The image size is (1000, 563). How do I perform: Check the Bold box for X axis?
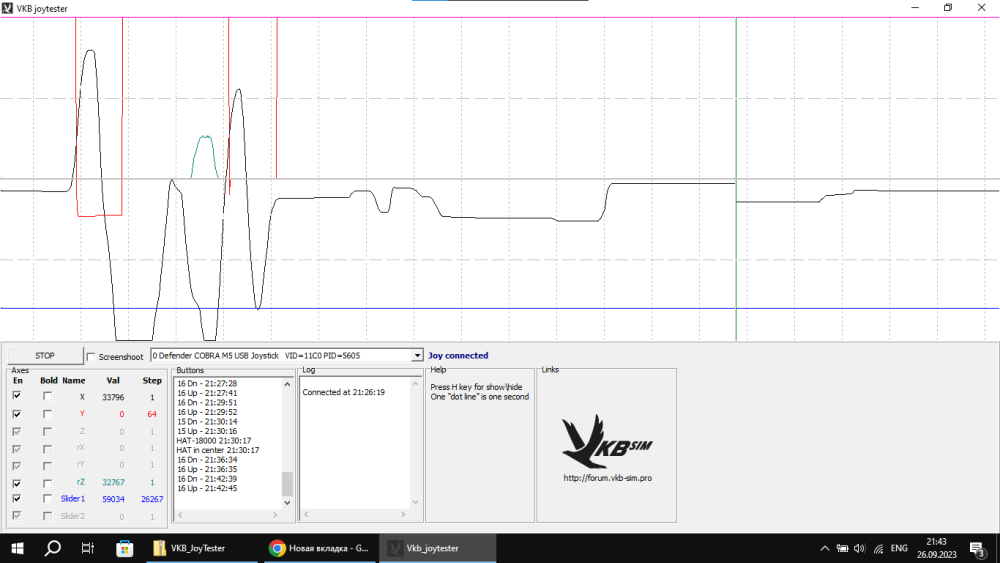tap(47, 396)
